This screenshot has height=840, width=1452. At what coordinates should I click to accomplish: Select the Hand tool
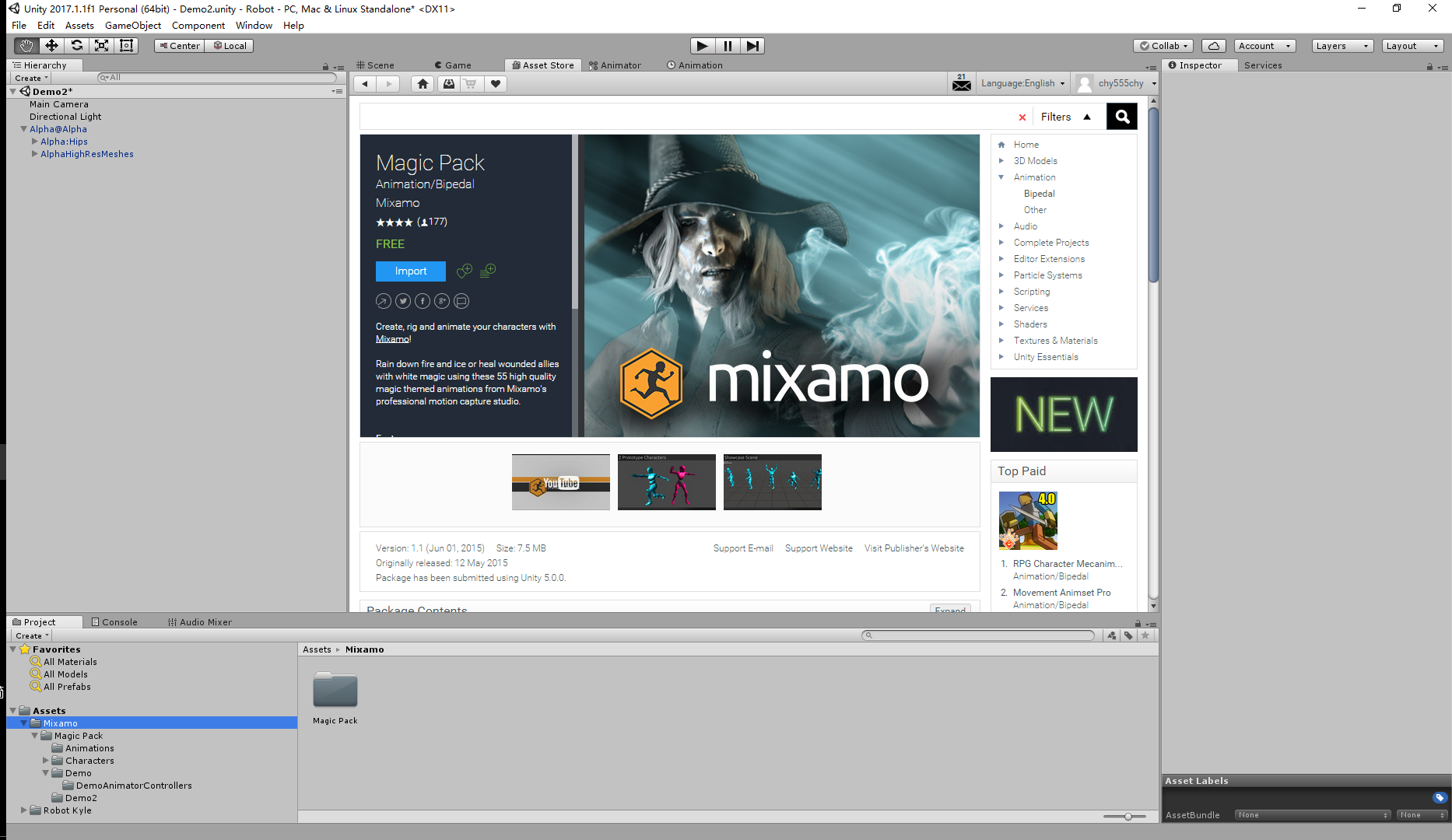click(x=26, y=46)
